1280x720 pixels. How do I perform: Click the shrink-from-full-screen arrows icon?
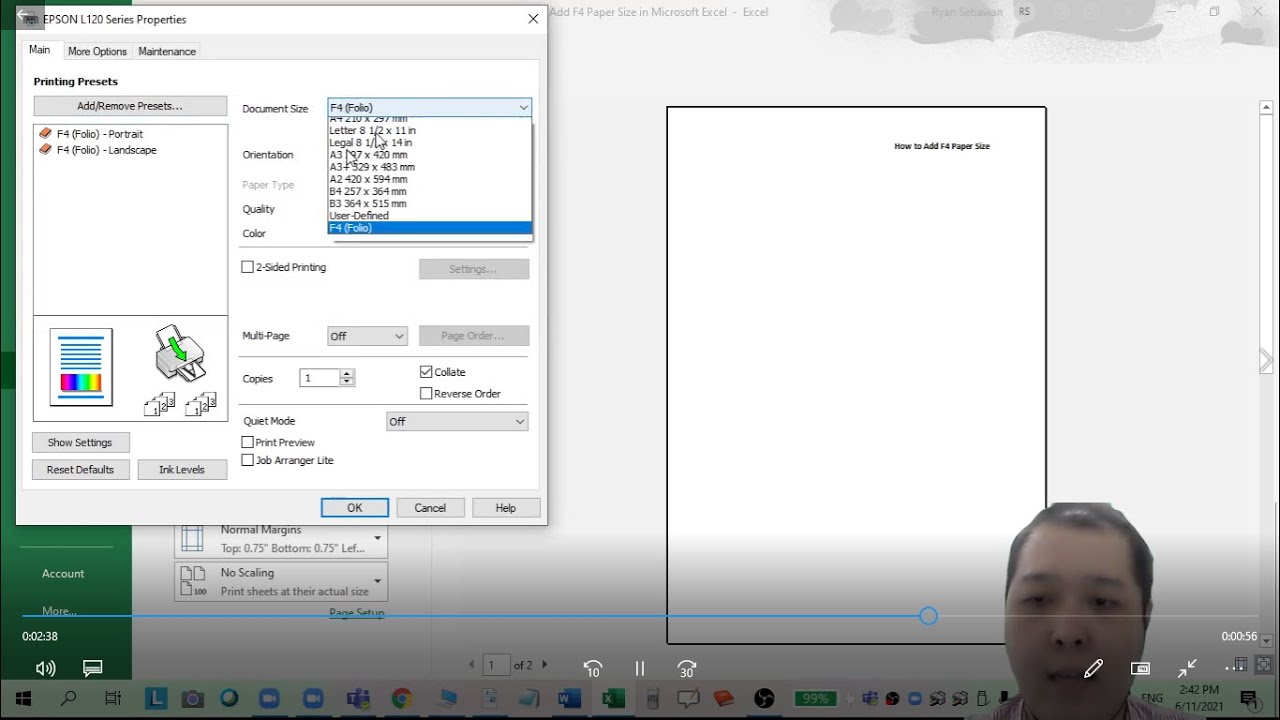(x=1188, y=668)
